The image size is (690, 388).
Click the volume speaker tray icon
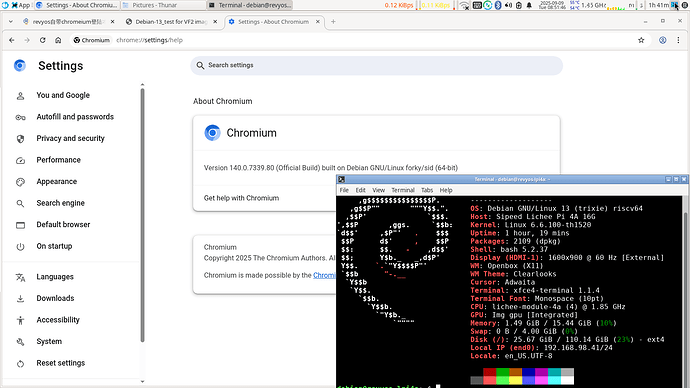(x=508, y=5)
